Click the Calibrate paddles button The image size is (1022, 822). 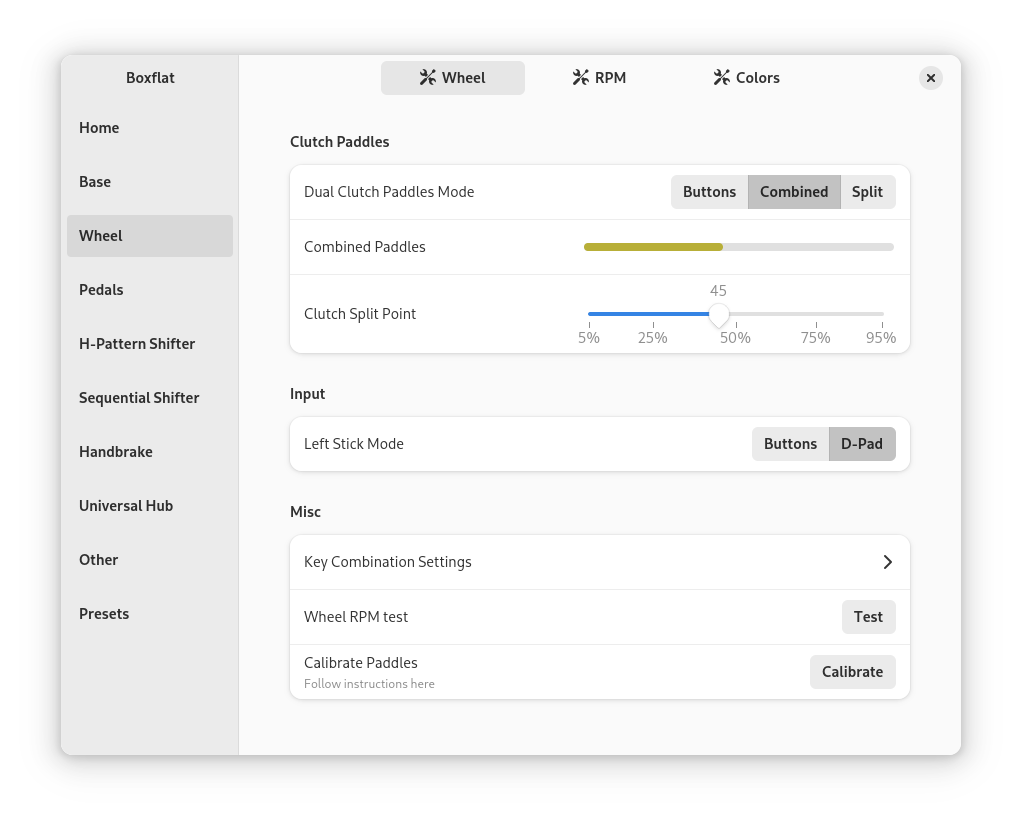pyautogui.click(x=853, y=672)
